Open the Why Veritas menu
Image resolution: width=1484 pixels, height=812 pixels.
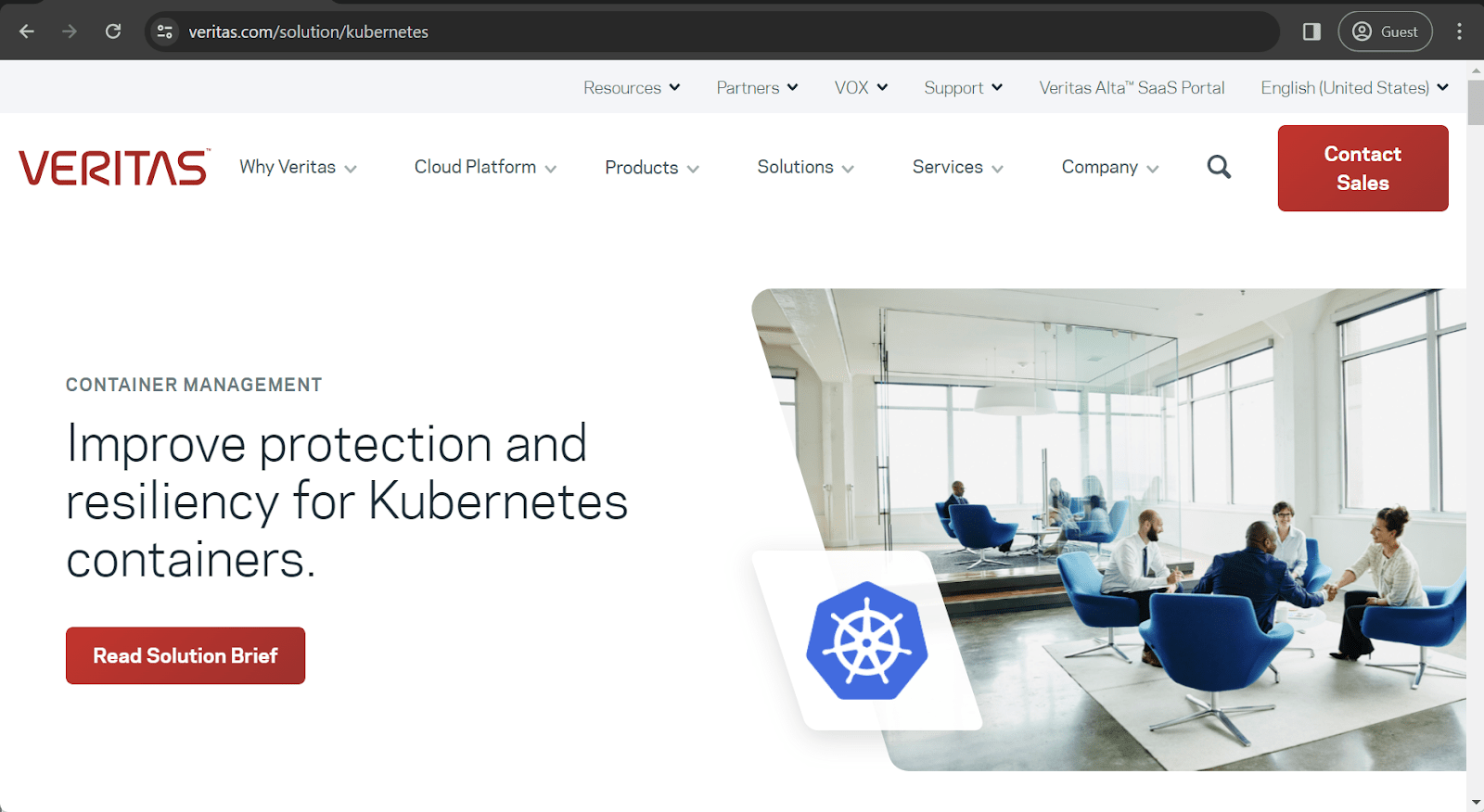298,167
